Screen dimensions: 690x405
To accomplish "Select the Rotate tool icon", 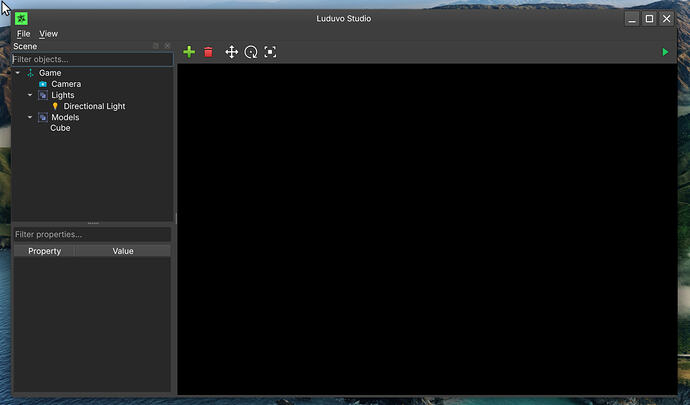I will tap(251, 52).
